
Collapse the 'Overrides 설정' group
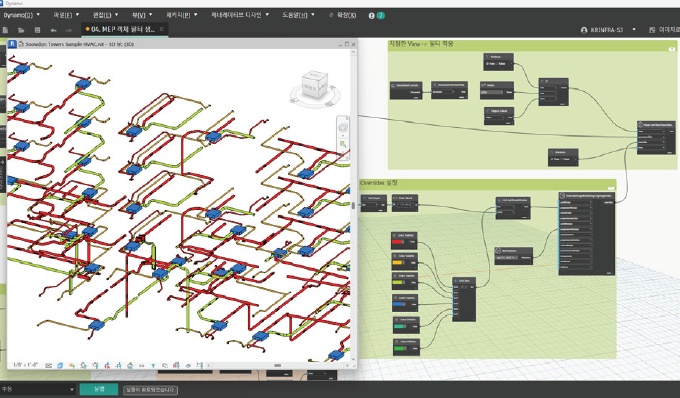[x=611, y=188]
